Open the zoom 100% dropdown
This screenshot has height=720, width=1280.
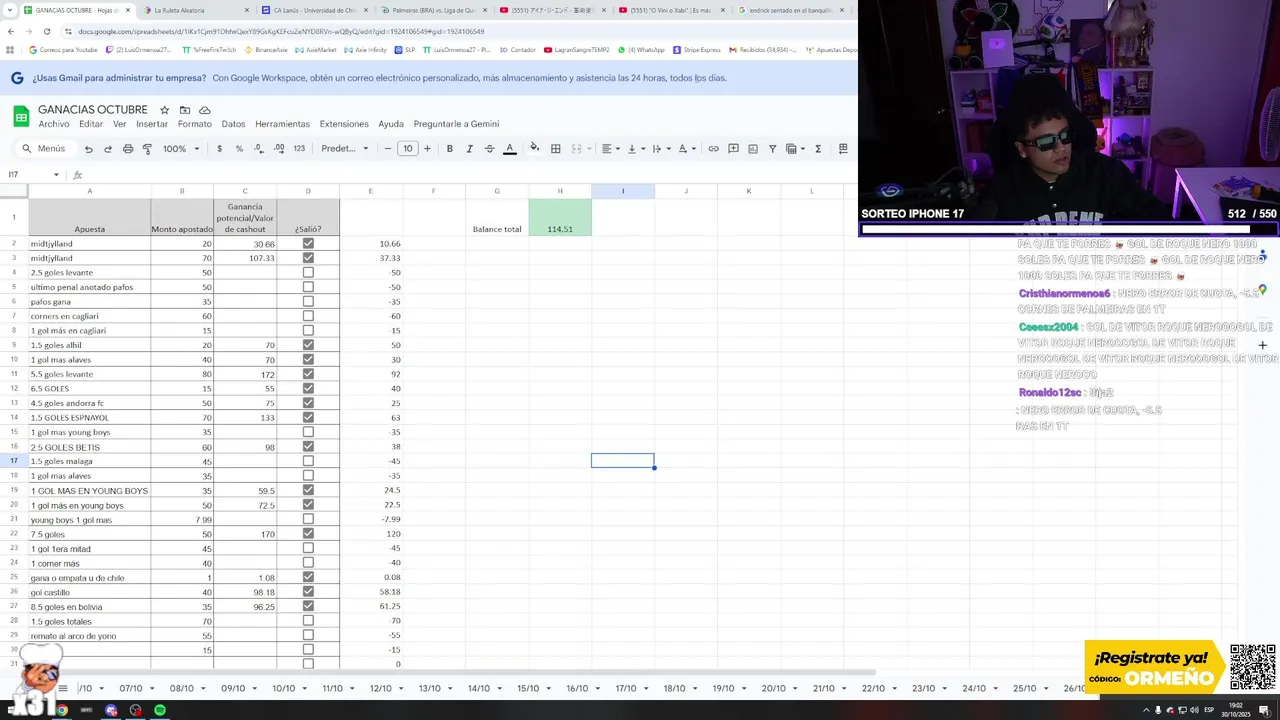click(181, 149)
